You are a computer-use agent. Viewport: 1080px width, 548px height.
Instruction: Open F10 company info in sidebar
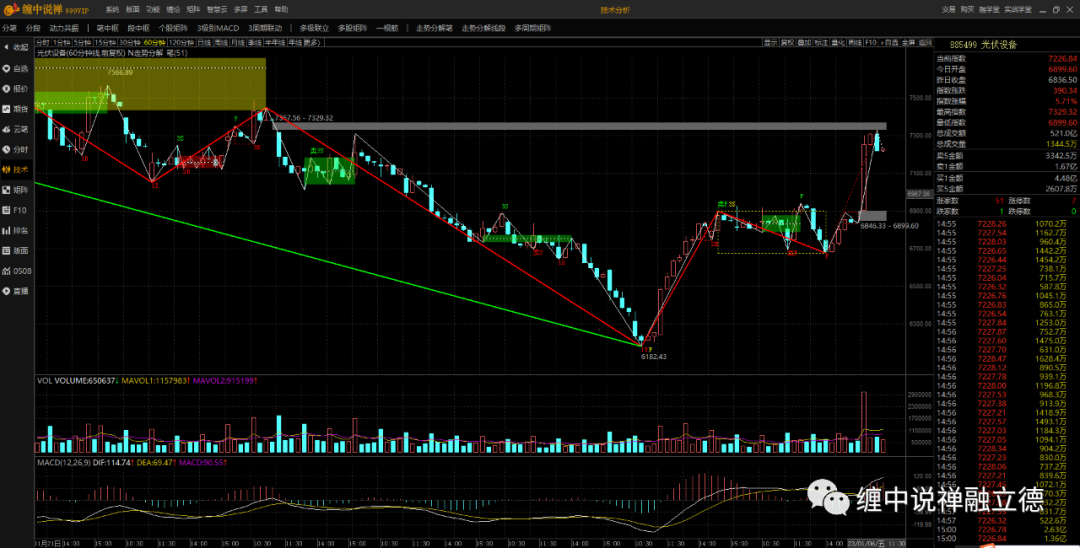click(15, 210)
